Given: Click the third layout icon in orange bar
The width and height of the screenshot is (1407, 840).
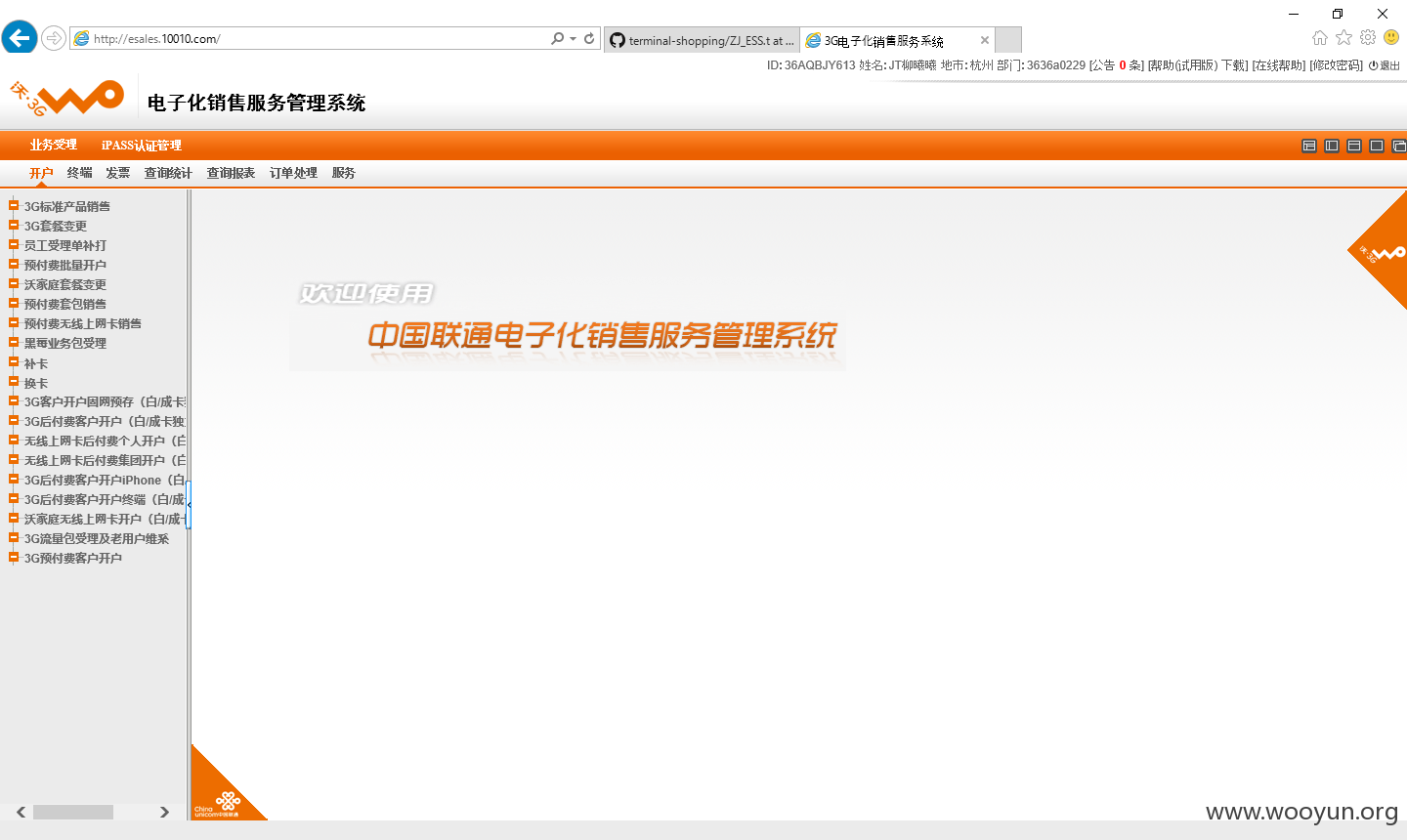Looking at the screenshot, I should tap(1354, 146).
